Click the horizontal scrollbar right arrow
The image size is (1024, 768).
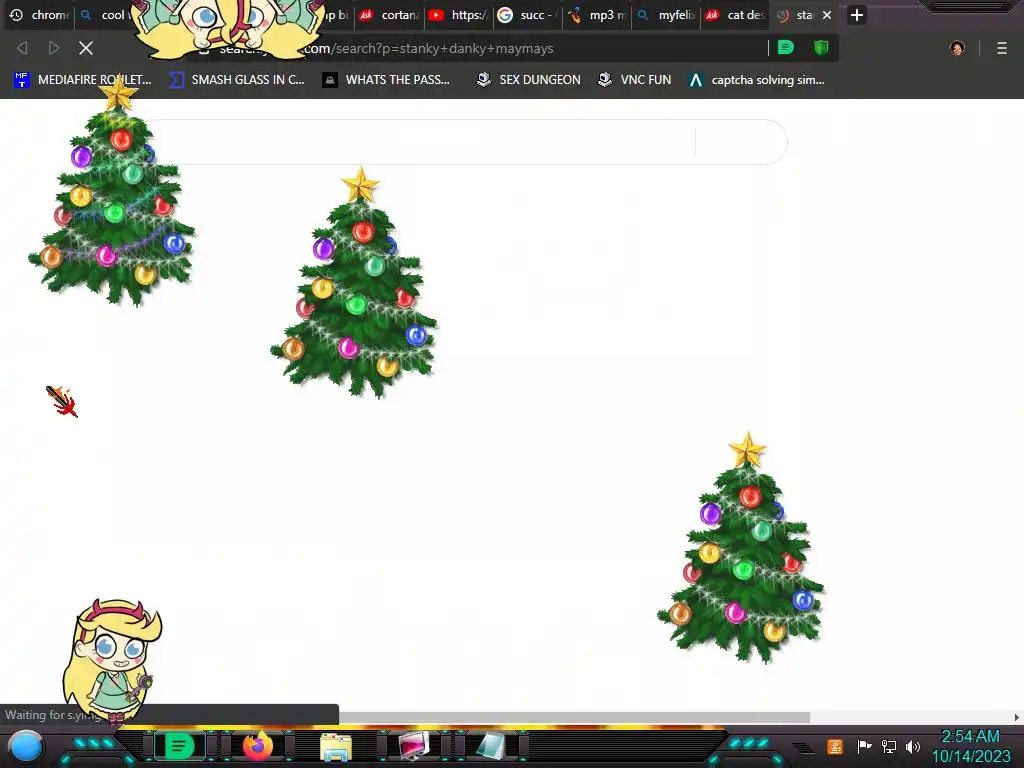(1016, 717)
